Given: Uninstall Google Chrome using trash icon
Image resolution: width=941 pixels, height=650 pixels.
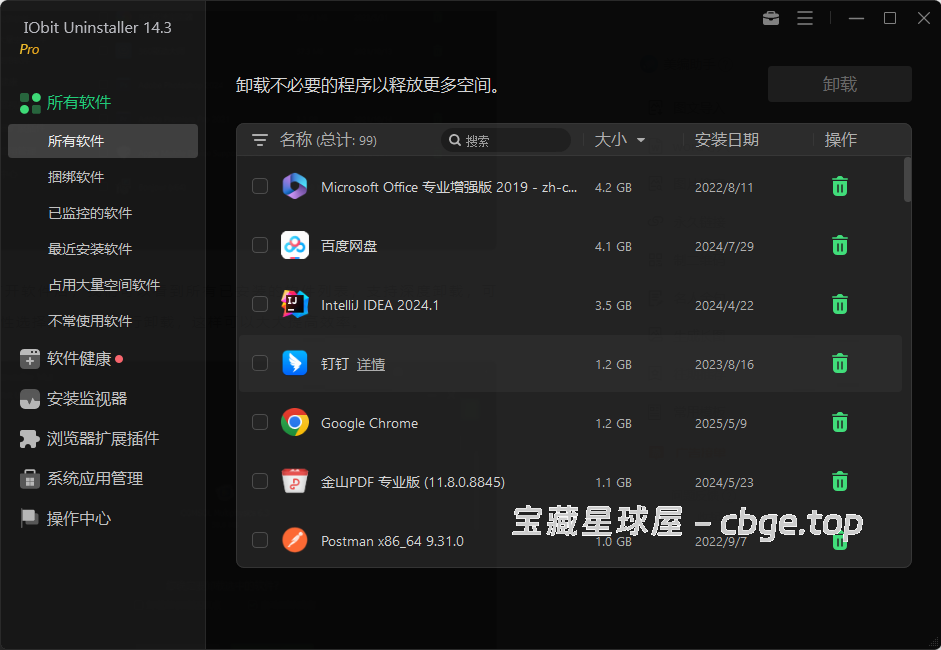Looking at the screenshot, I should tap(839, 422).
